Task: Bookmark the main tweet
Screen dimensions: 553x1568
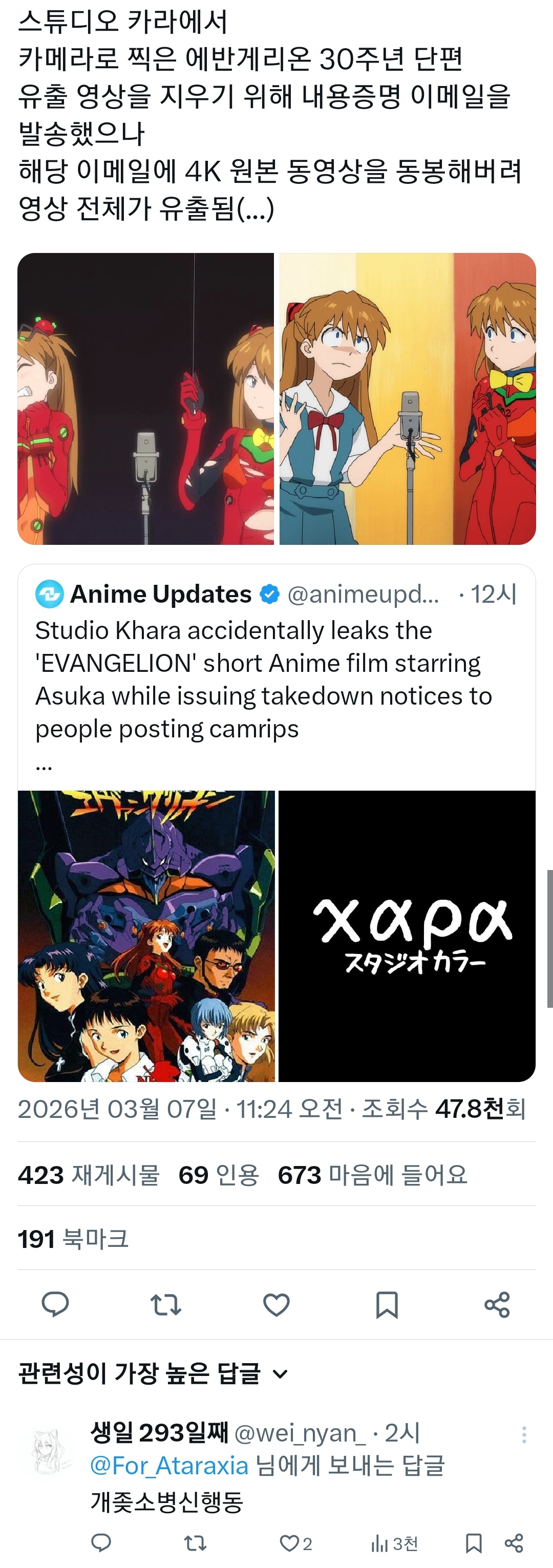Action: click(387, 1304)
